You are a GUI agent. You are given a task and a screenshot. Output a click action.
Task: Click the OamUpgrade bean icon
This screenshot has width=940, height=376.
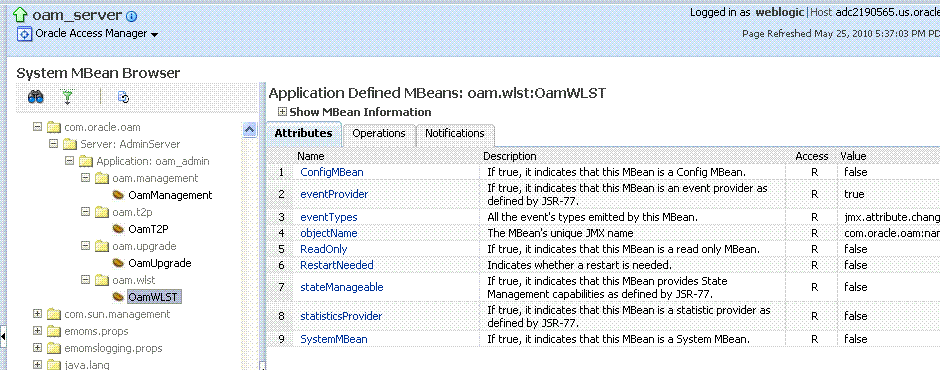point(118,263)
